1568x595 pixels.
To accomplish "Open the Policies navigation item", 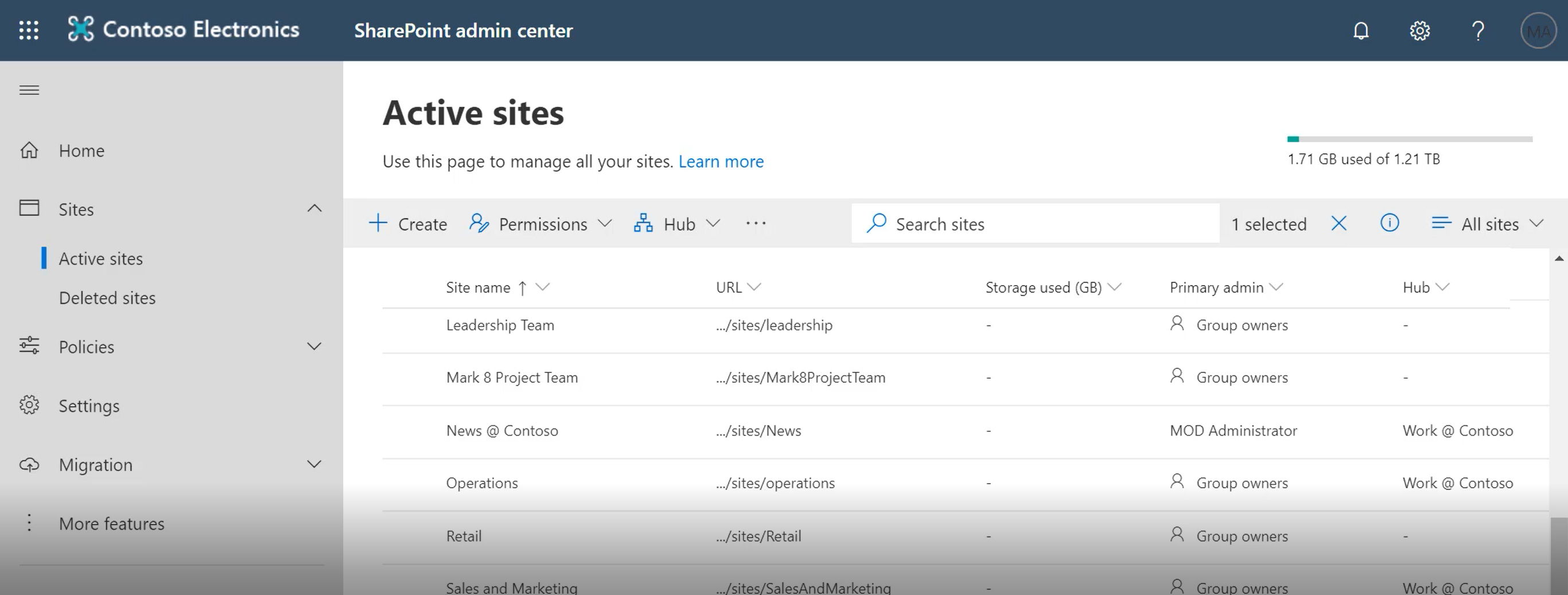I will pyautogui.click(x=87, y=347).
